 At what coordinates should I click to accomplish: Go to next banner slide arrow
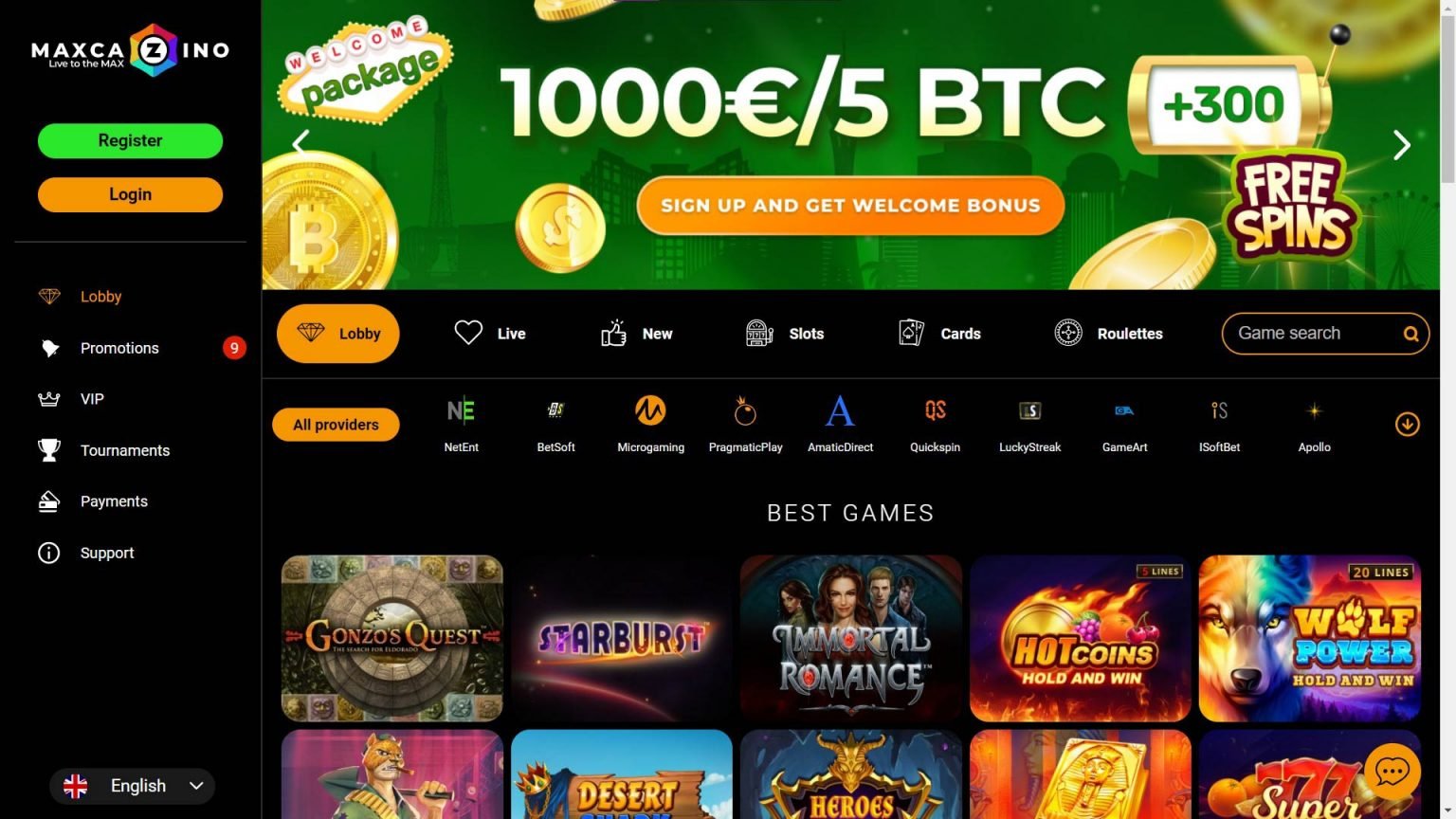pos(1402,145)
